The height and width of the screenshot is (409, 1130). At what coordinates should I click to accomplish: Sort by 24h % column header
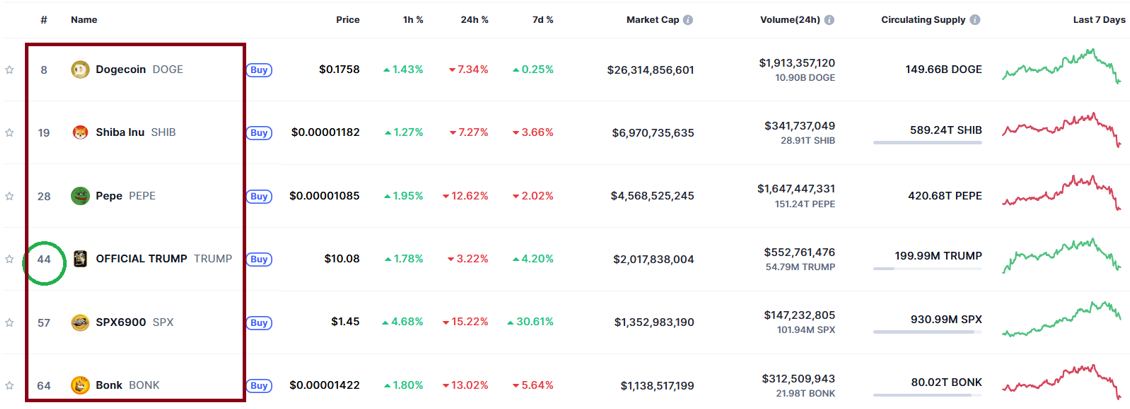474,20
